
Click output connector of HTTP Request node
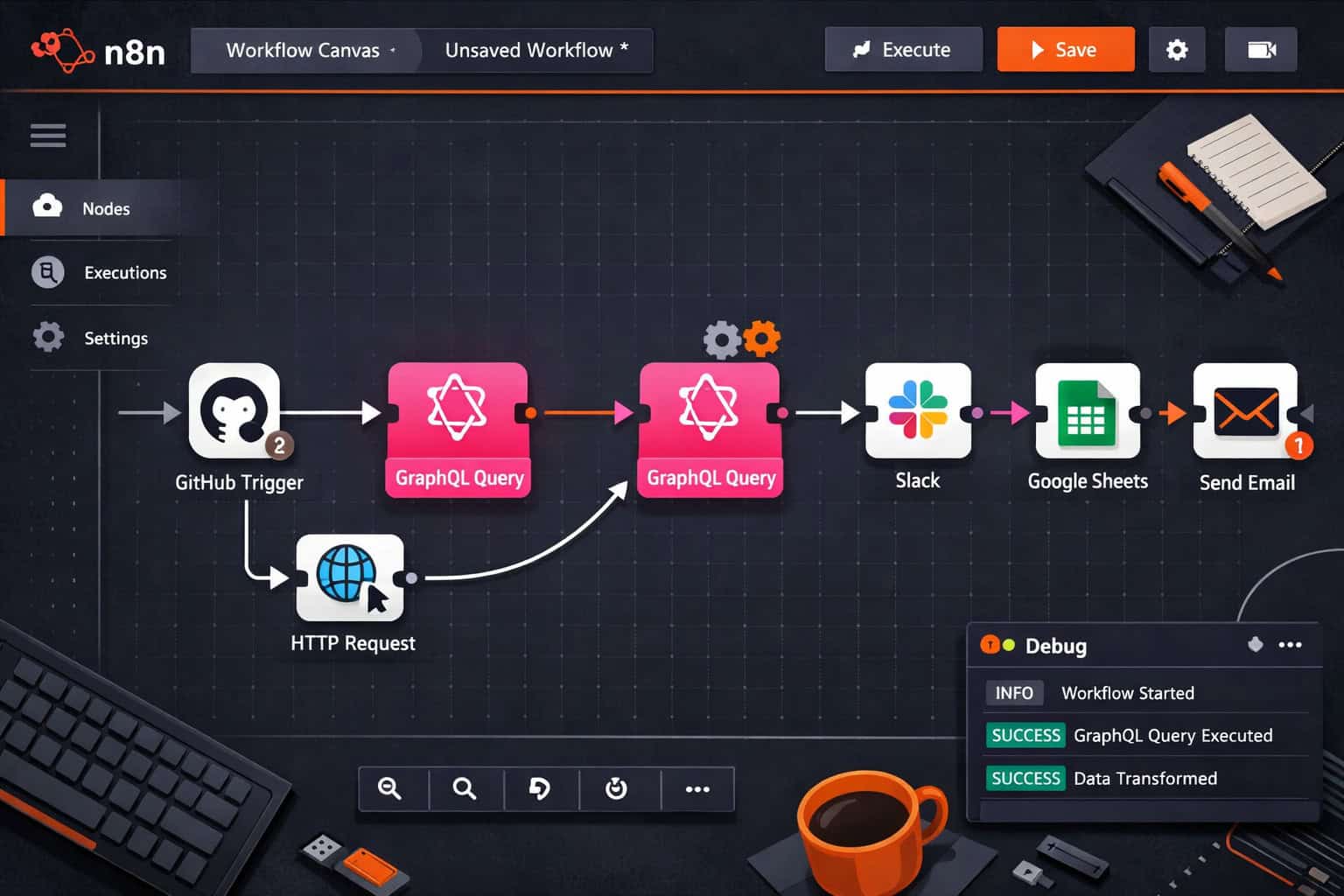[x=411, y=577]
